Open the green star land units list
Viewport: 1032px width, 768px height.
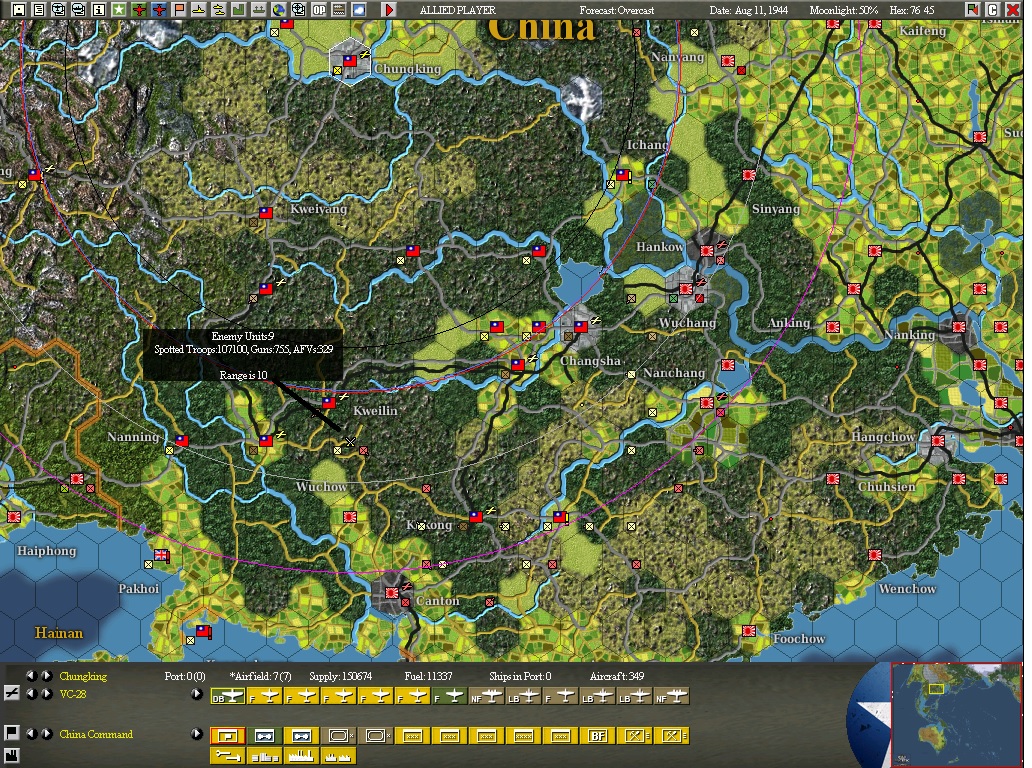click(119, 10)
